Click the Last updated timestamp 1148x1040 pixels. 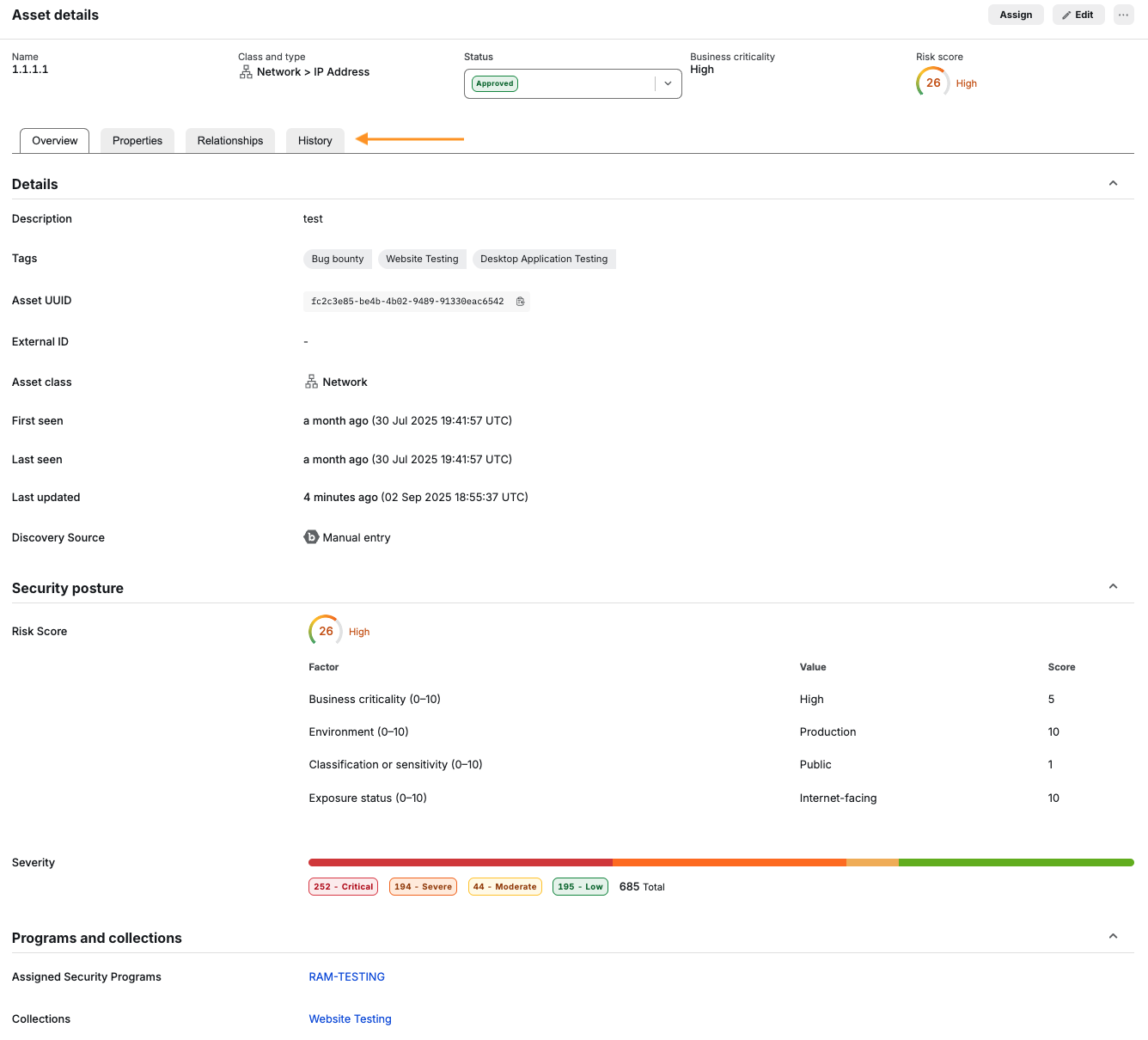[416, 498]
